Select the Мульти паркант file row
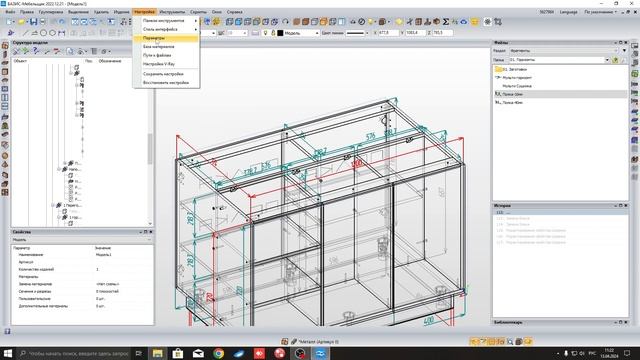 pyautogui.click(x=560, y=78)
